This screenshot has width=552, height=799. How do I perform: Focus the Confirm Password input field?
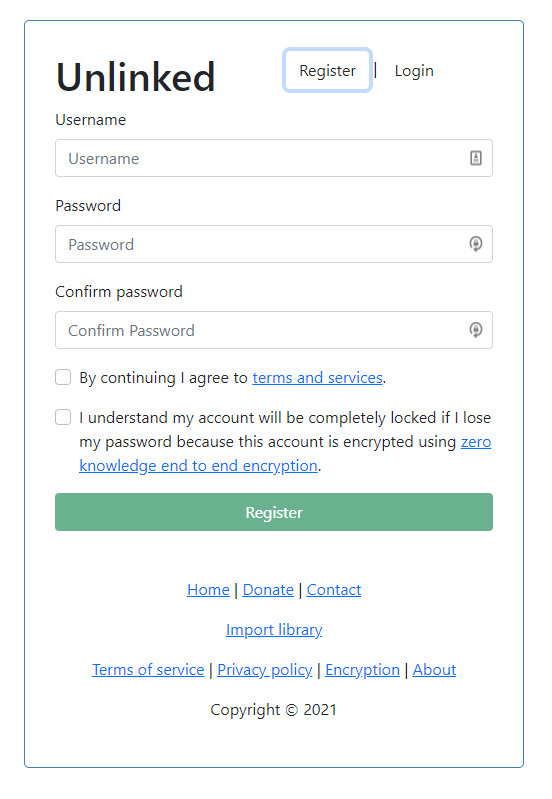(x=274, y=330)
